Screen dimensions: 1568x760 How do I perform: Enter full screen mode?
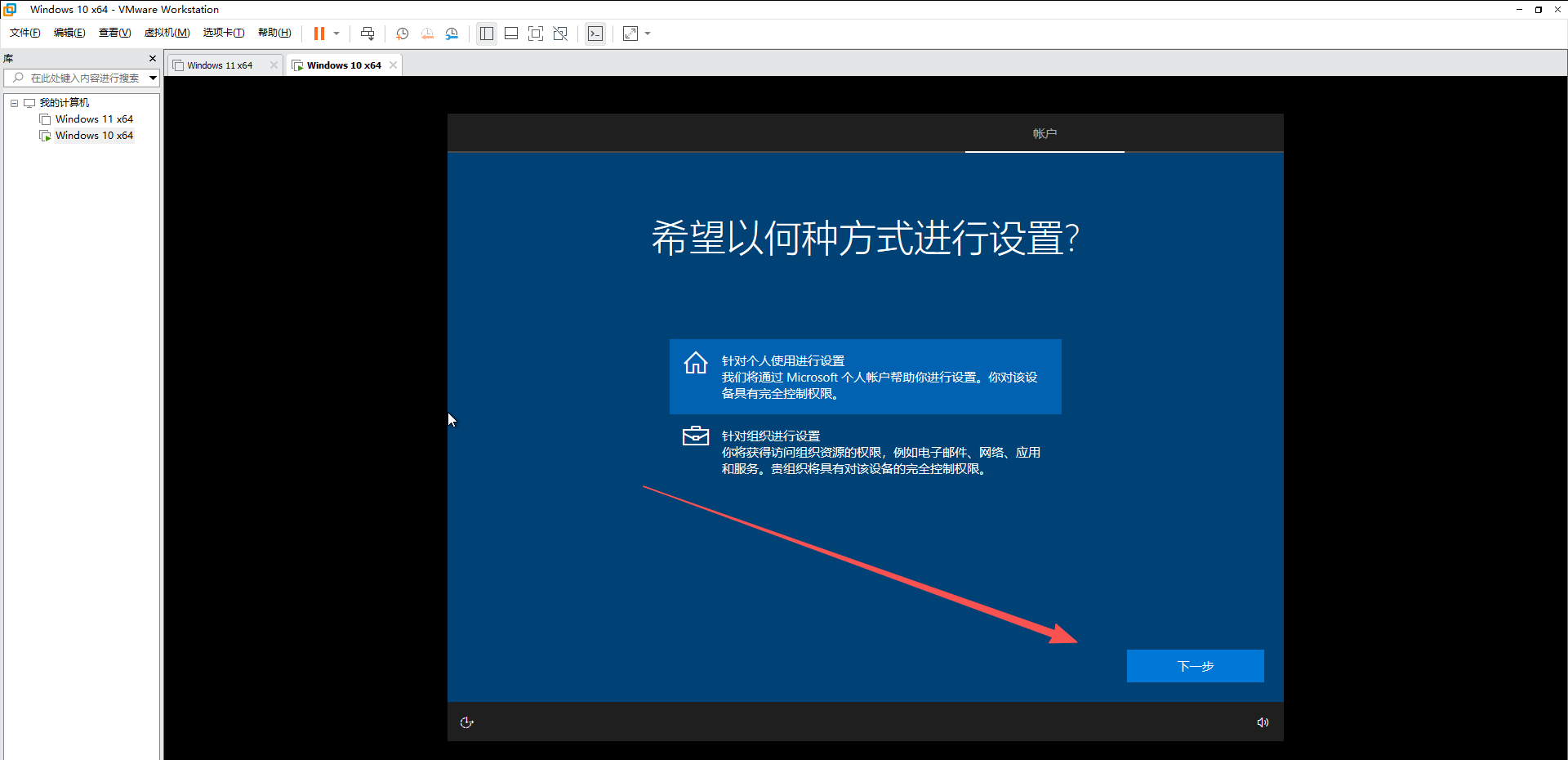click(x=536, y=34)
